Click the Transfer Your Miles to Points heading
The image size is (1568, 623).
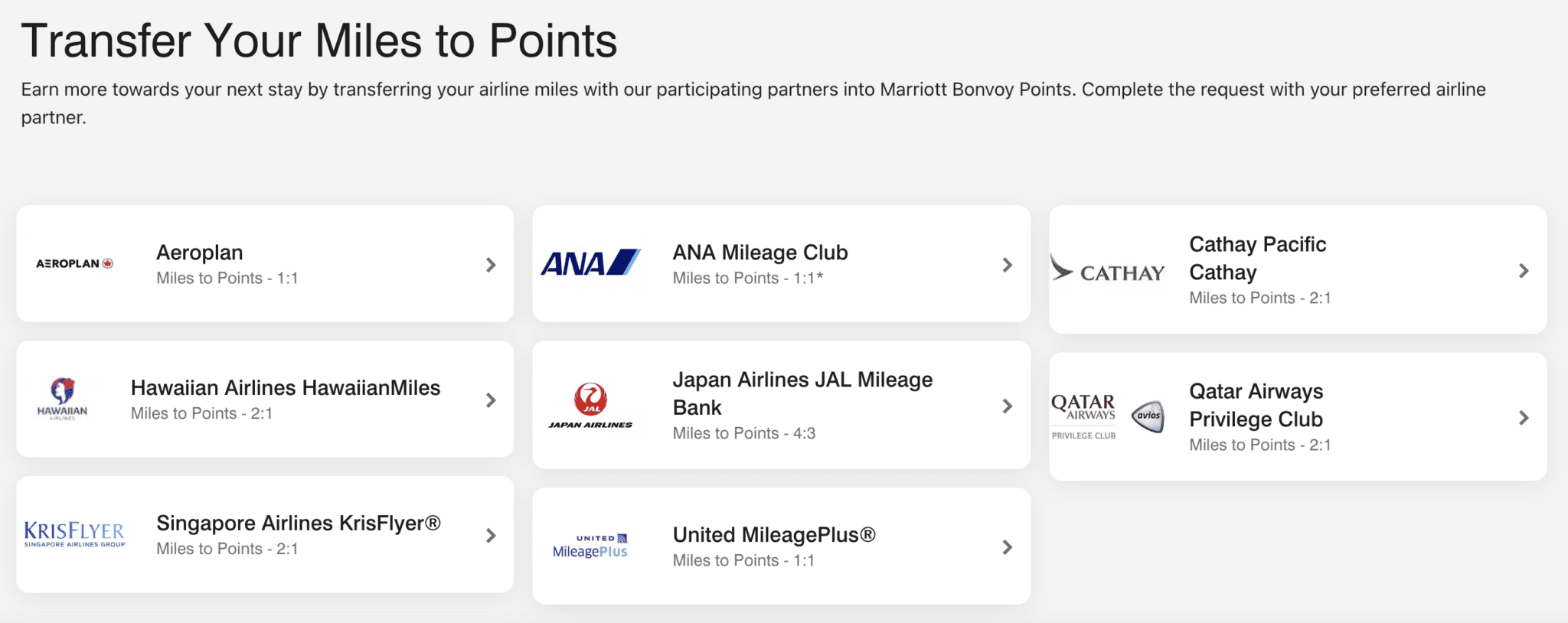point(320,41)
